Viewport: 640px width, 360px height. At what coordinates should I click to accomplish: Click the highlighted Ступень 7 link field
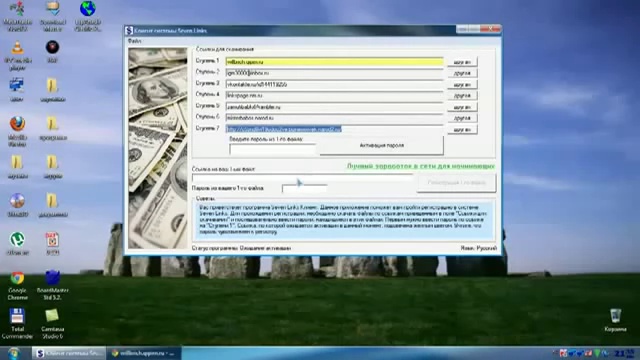click(334, 129)
